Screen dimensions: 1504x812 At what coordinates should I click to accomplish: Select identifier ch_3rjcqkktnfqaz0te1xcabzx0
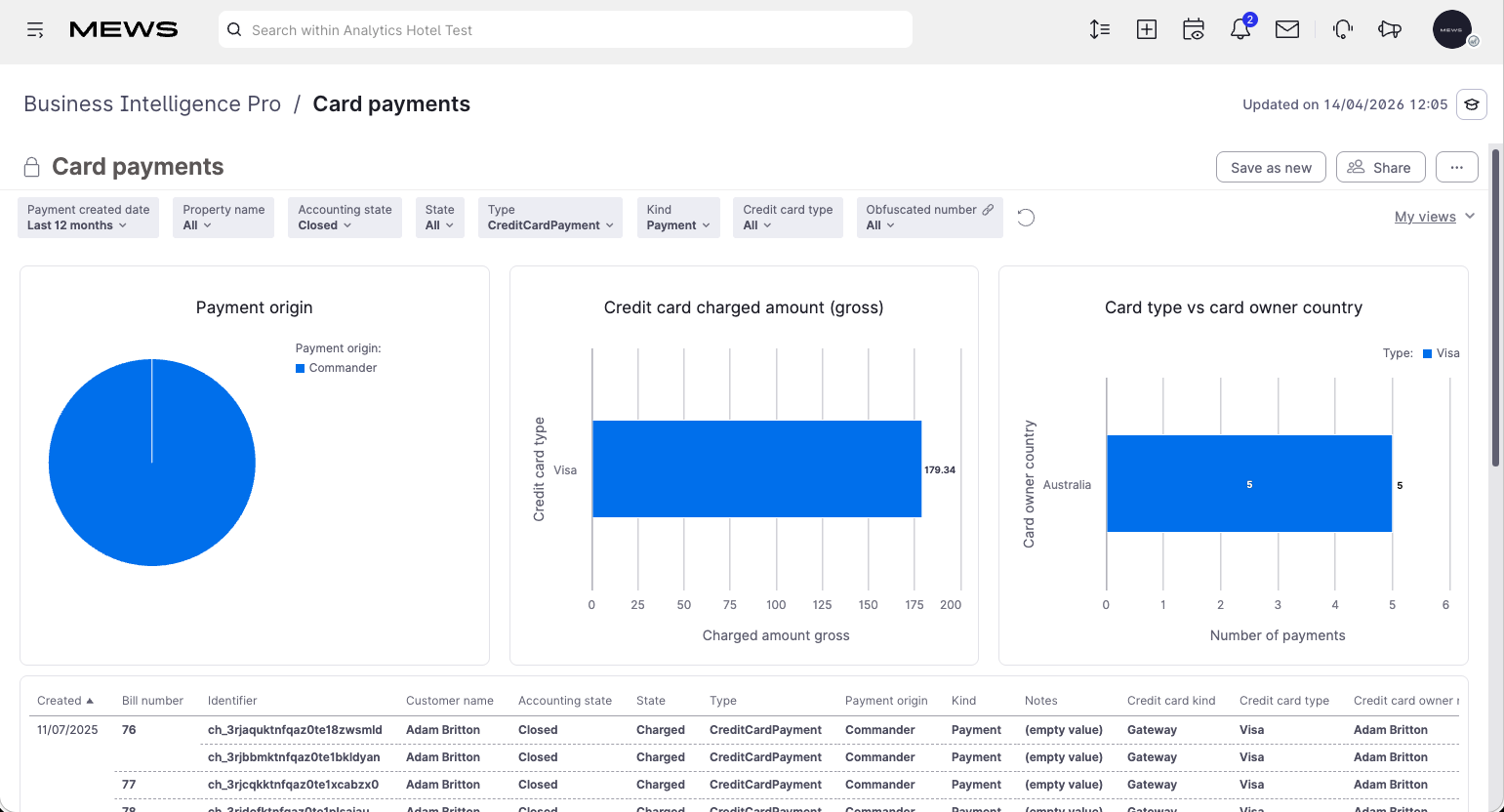pyautogui.click(x=293, y=785)
